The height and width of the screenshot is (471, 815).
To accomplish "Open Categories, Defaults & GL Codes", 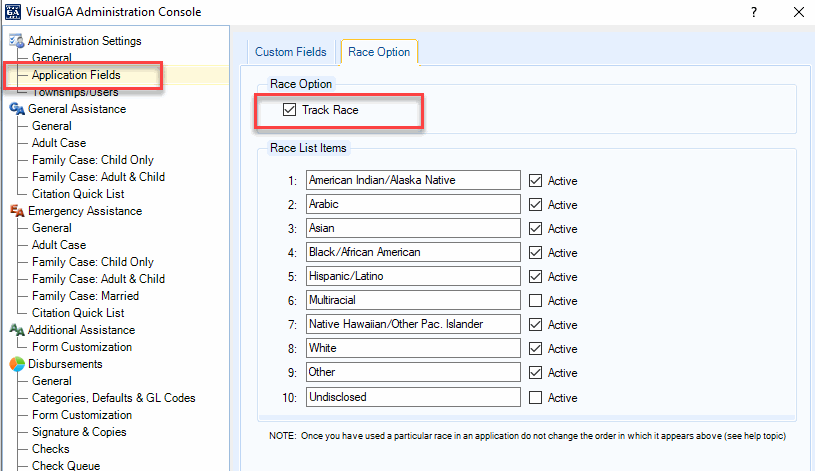I will click(x=113, y=398).
